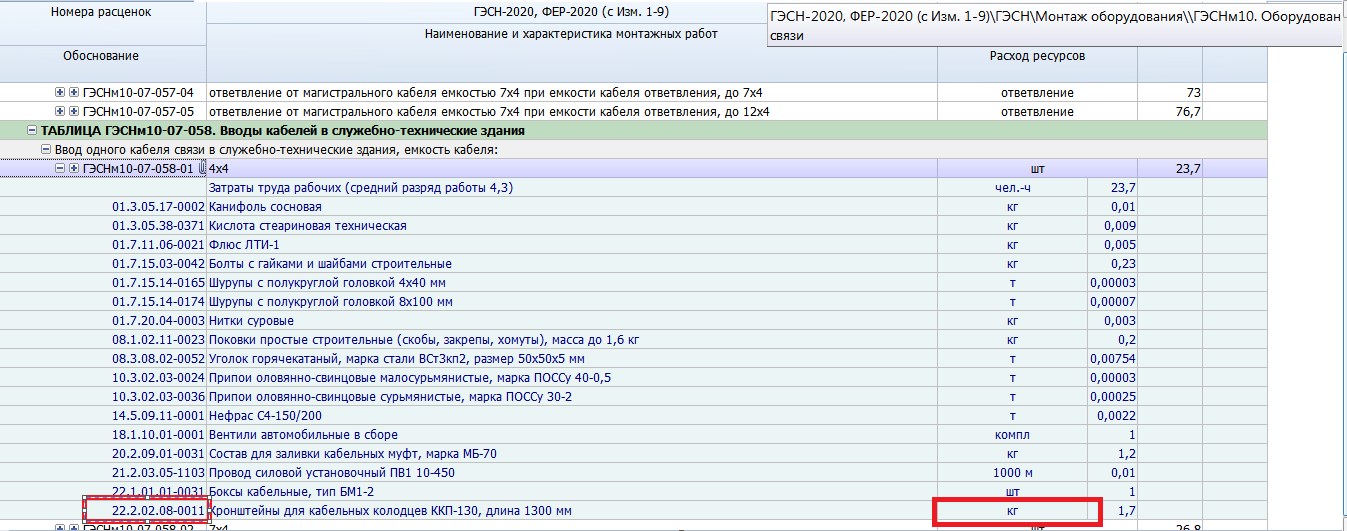Select rate code ГЭСНм10-07-057-05
The width and height of the screenshot is (1347, 531).
coord(138,112)
